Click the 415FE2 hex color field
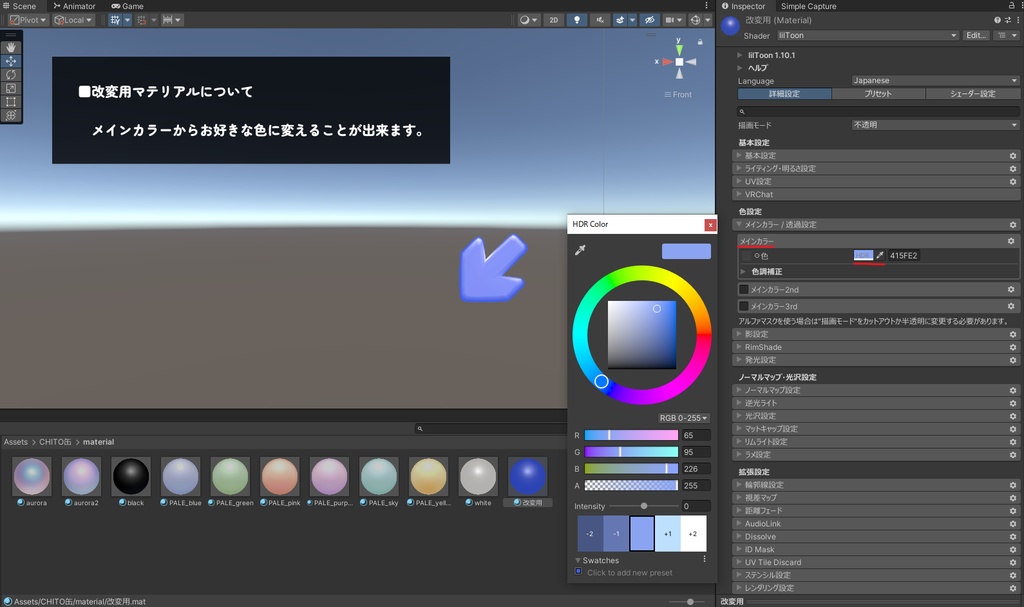This screenshot has width=1024, height=607. (904, 255)
